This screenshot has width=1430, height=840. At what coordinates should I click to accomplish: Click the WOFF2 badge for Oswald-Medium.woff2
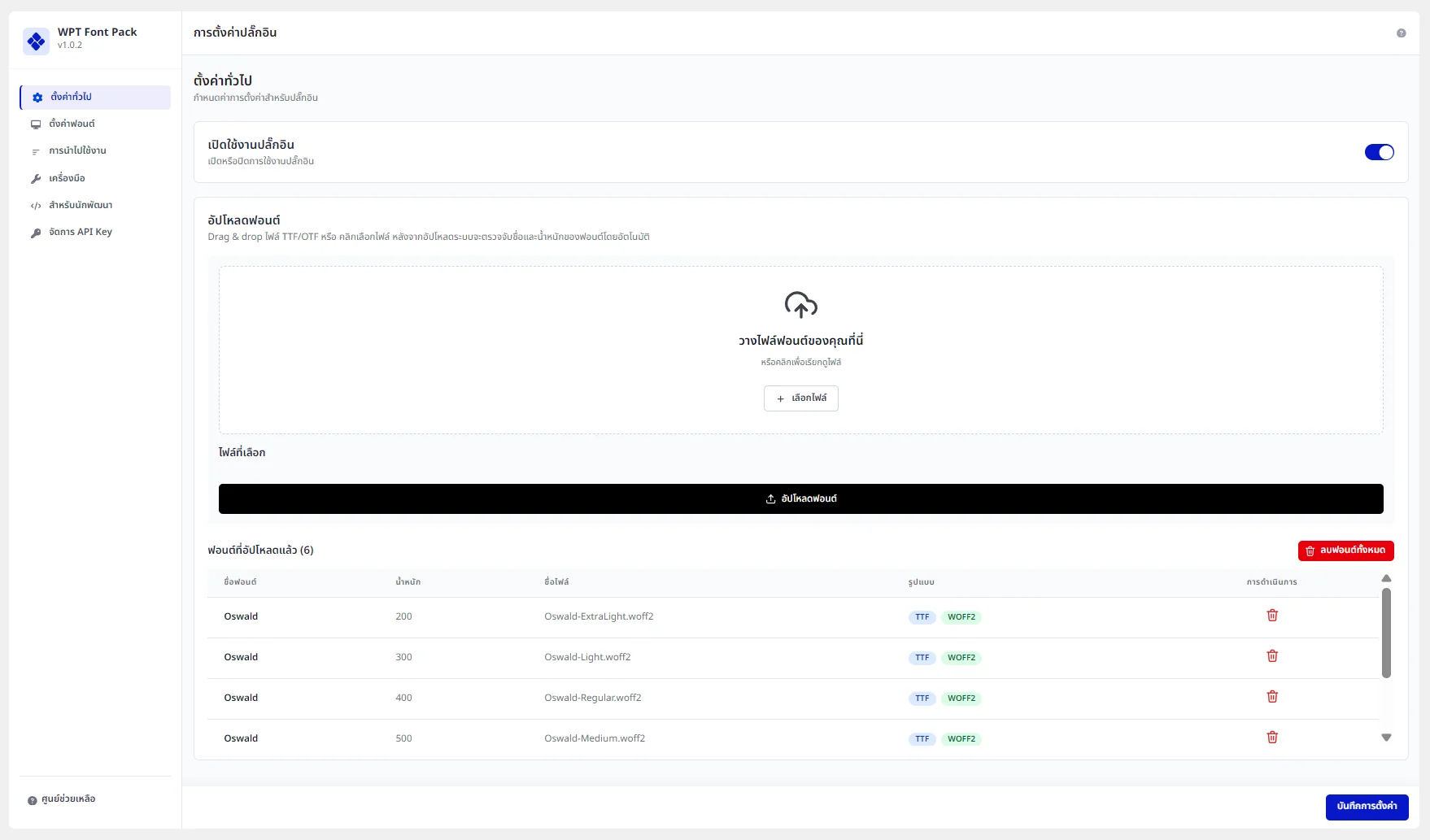tap(961, 739)
